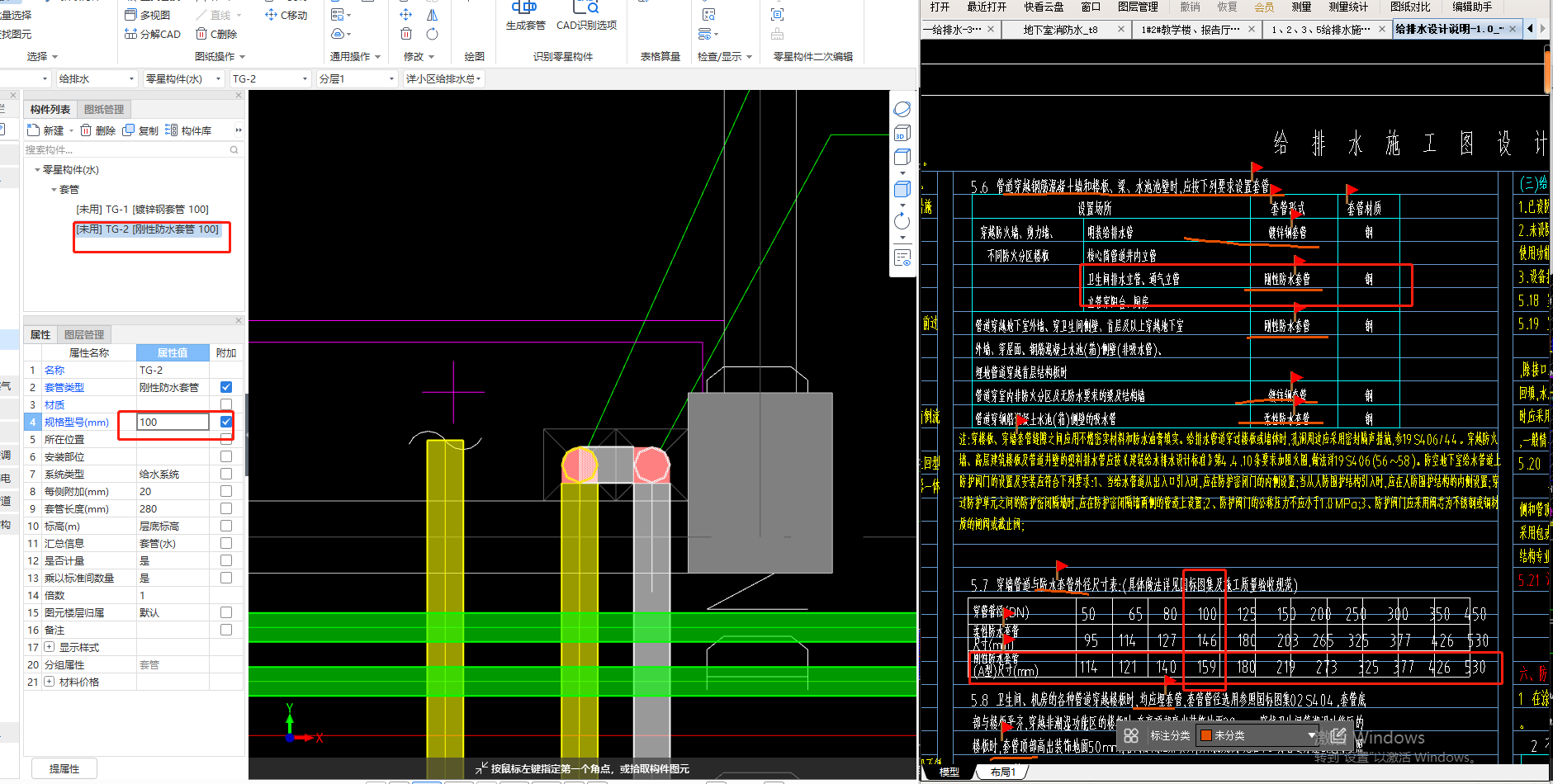Image resolution: width=1553 pixels, height=784 pixels.
Task: Click the search magnifier in 搜索构件 box
Action: click(x=234, y=150)
